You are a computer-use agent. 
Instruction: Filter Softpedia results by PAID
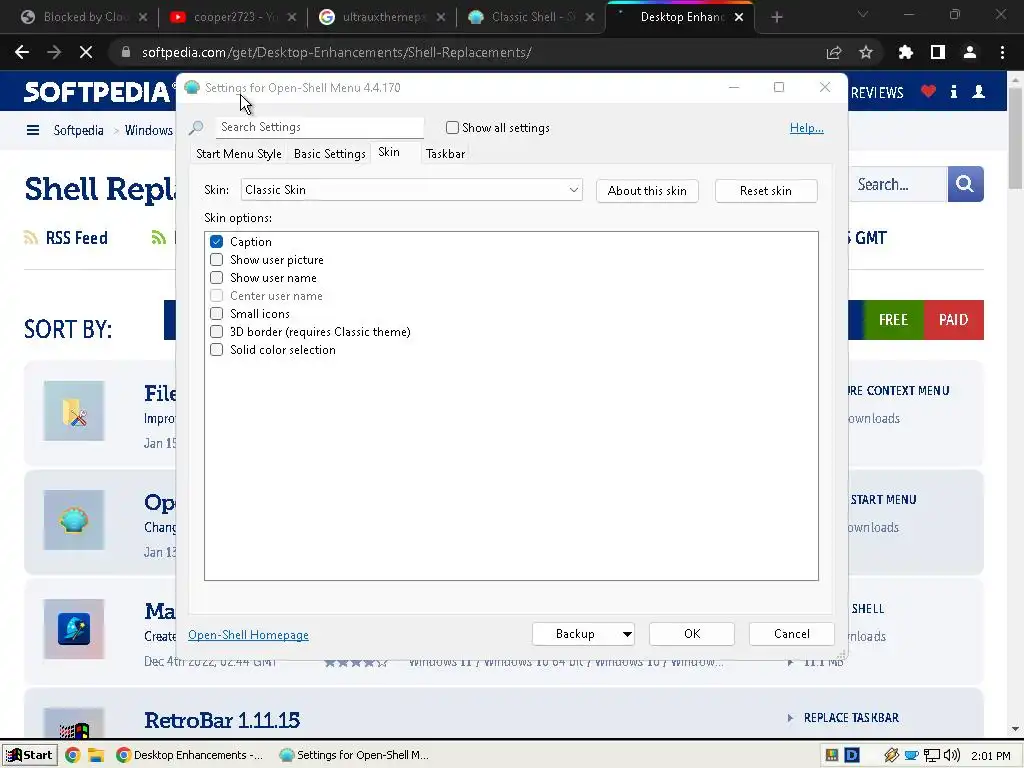click(953, 320)
